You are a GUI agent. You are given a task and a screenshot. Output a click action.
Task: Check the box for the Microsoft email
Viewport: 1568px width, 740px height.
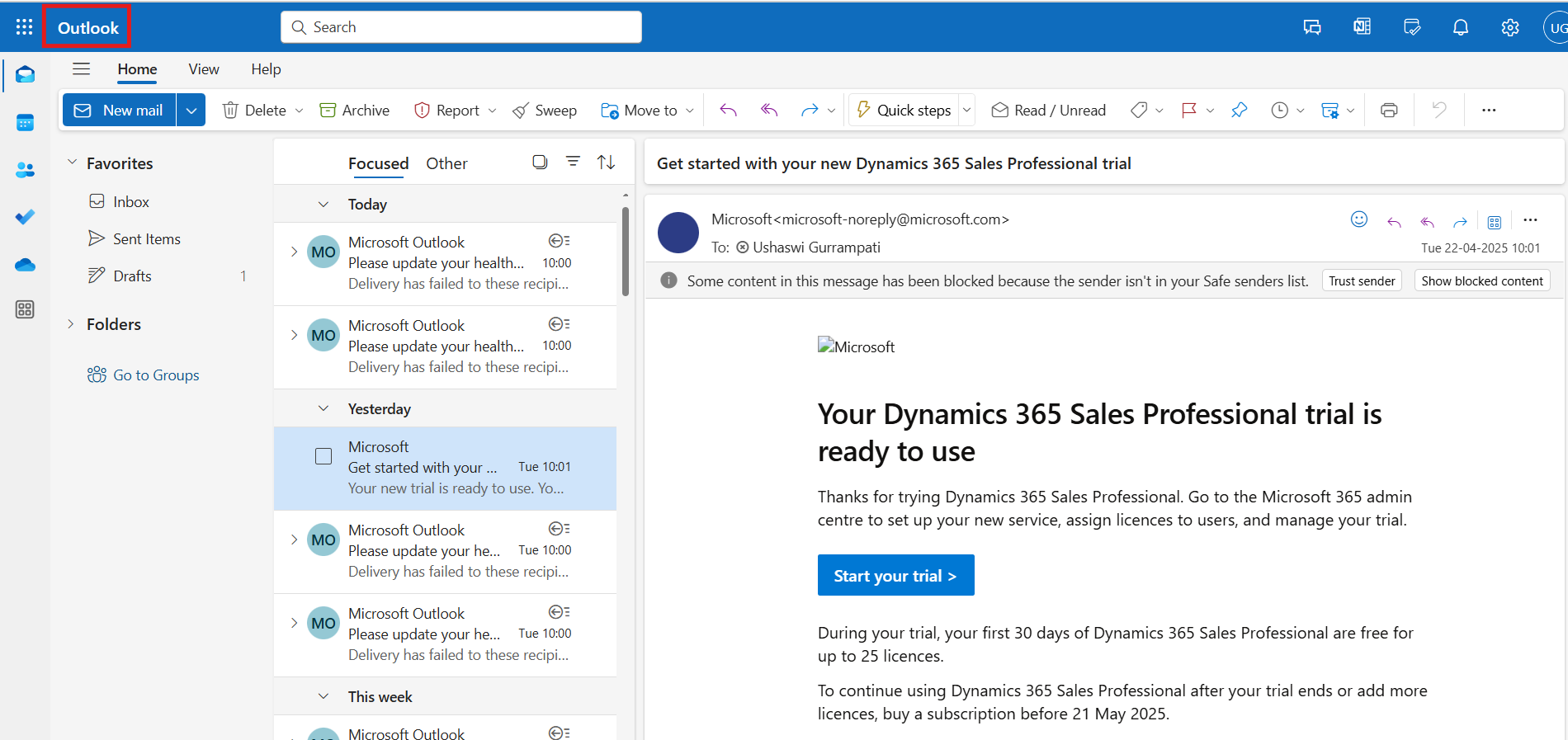324,456
